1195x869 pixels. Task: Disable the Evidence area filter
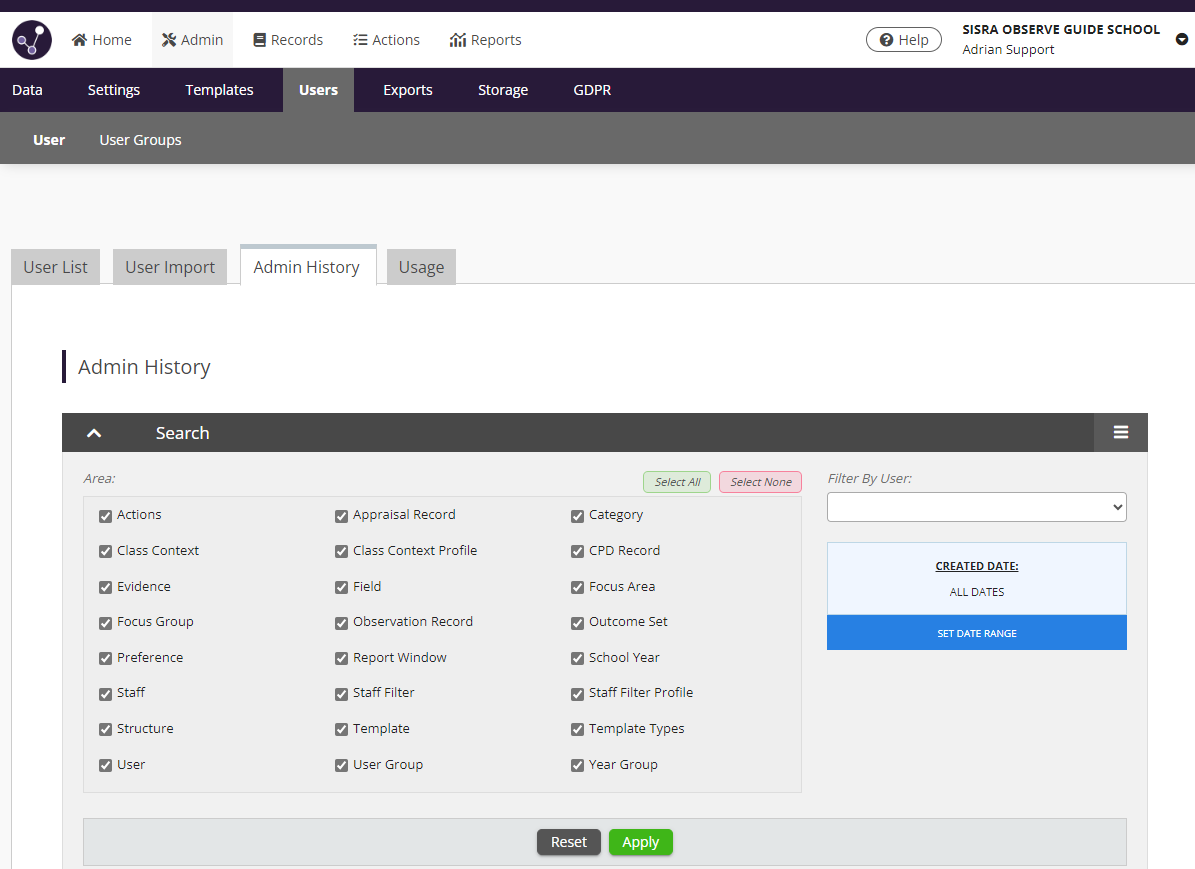105,586
